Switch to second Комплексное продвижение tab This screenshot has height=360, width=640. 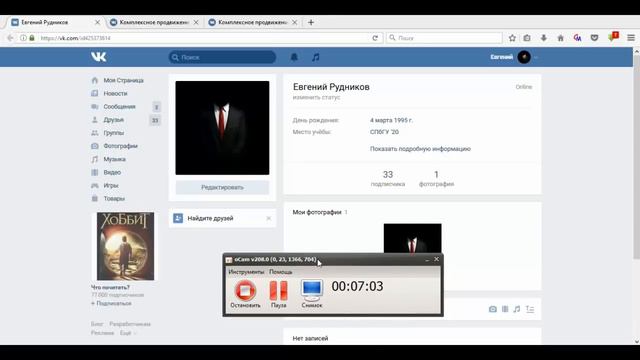coord(153,22)
